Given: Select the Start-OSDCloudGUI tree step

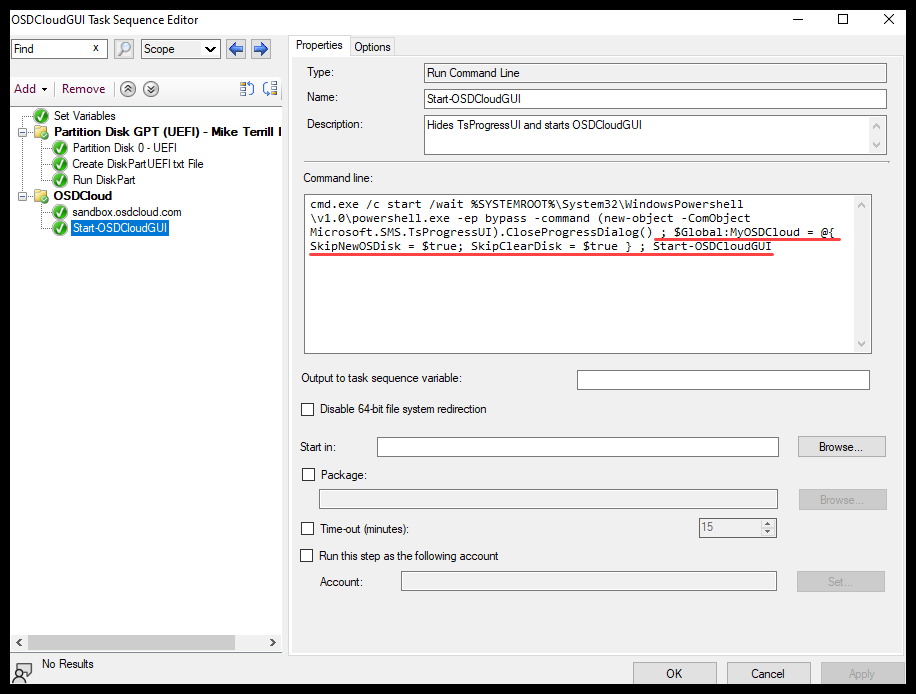Looking at the screenshot, I should tap(119, 227).
